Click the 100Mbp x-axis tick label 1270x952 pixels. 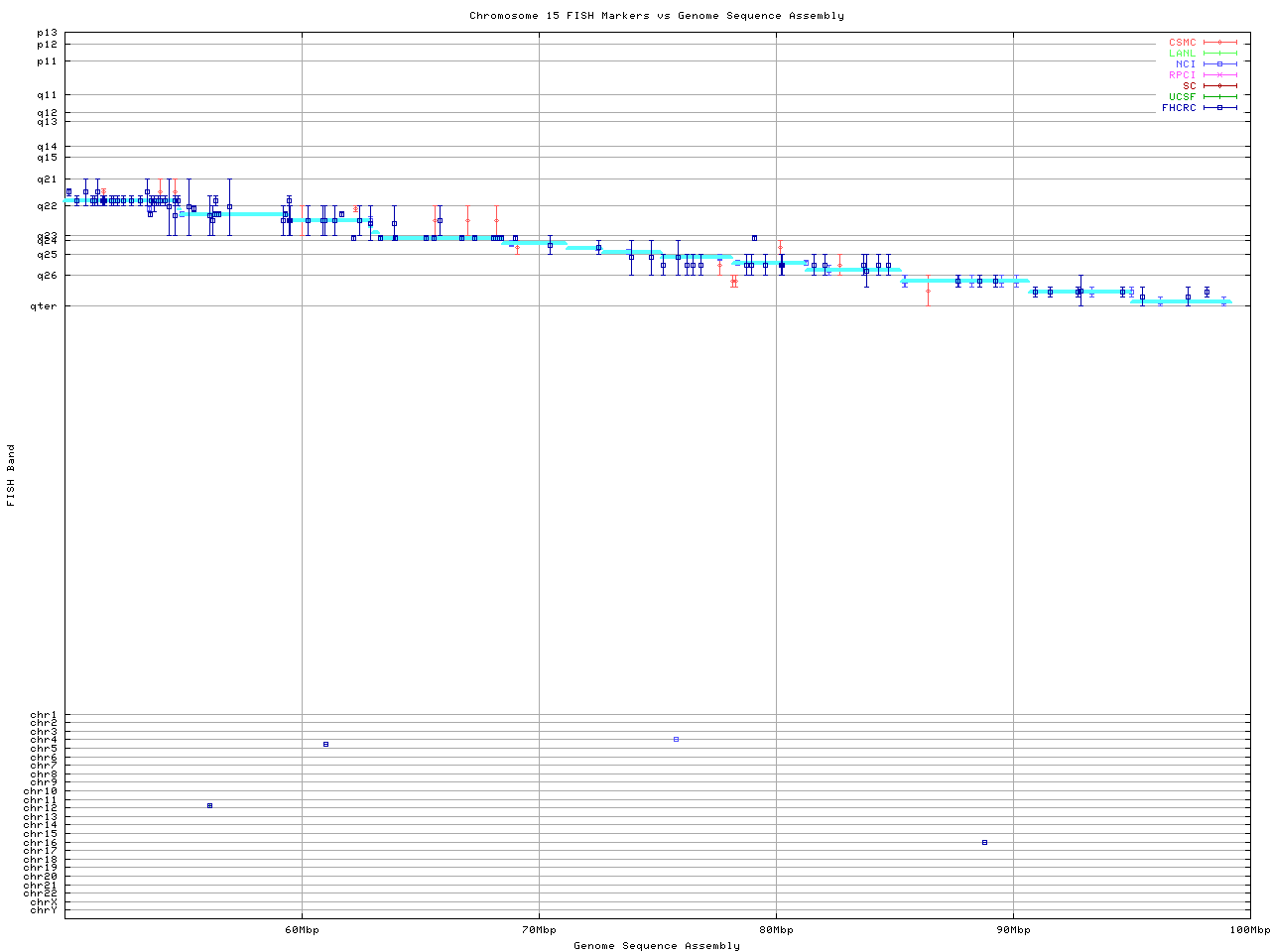tap(1249, 930)
